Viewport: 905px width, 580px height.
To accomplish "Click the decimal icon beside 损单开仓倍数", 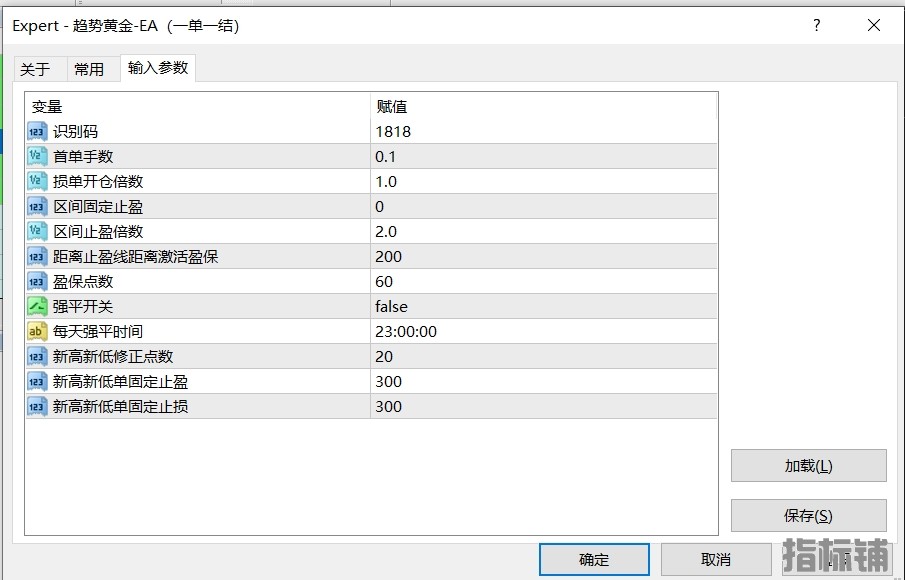I will (37, 181).
